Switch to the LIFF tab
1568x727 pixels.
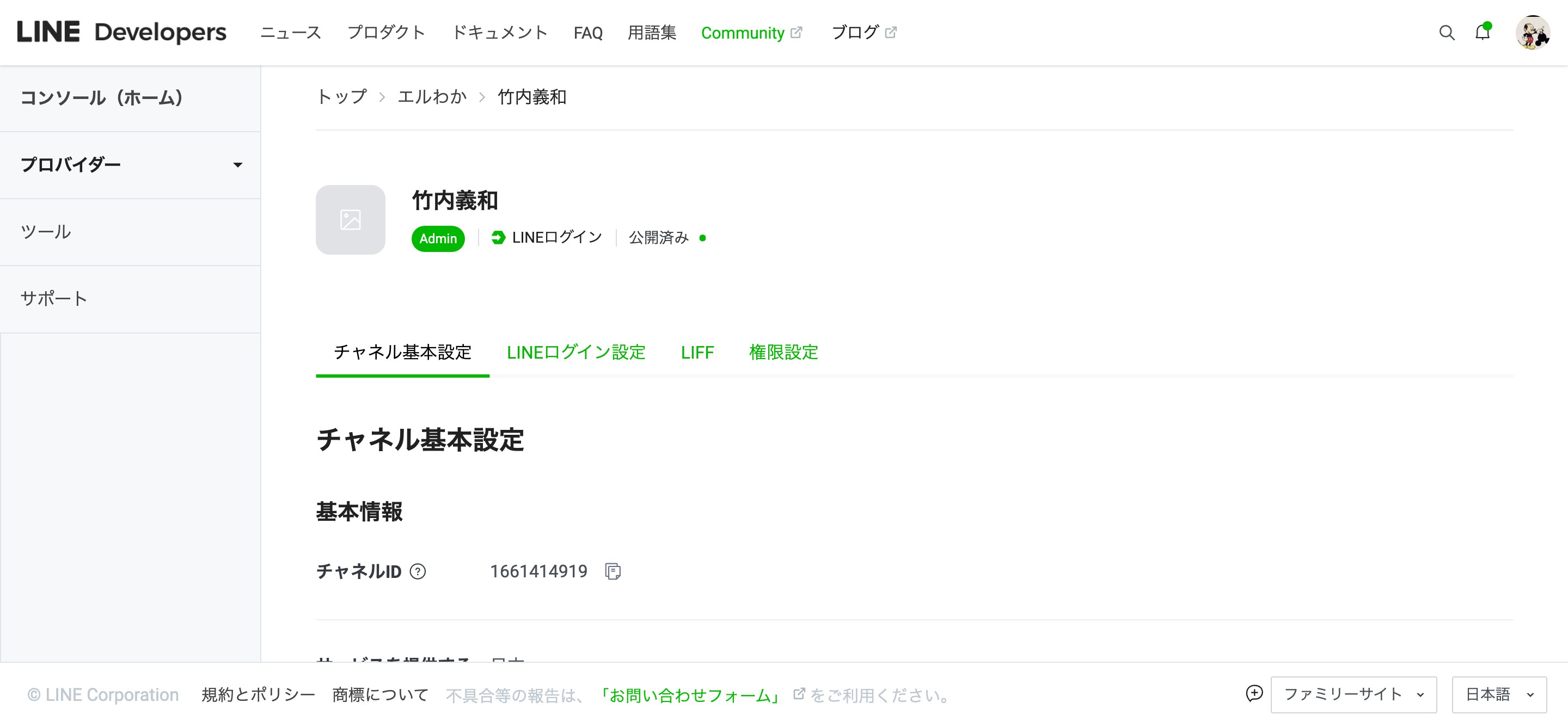pyautogui.click(x=697, y=352)
